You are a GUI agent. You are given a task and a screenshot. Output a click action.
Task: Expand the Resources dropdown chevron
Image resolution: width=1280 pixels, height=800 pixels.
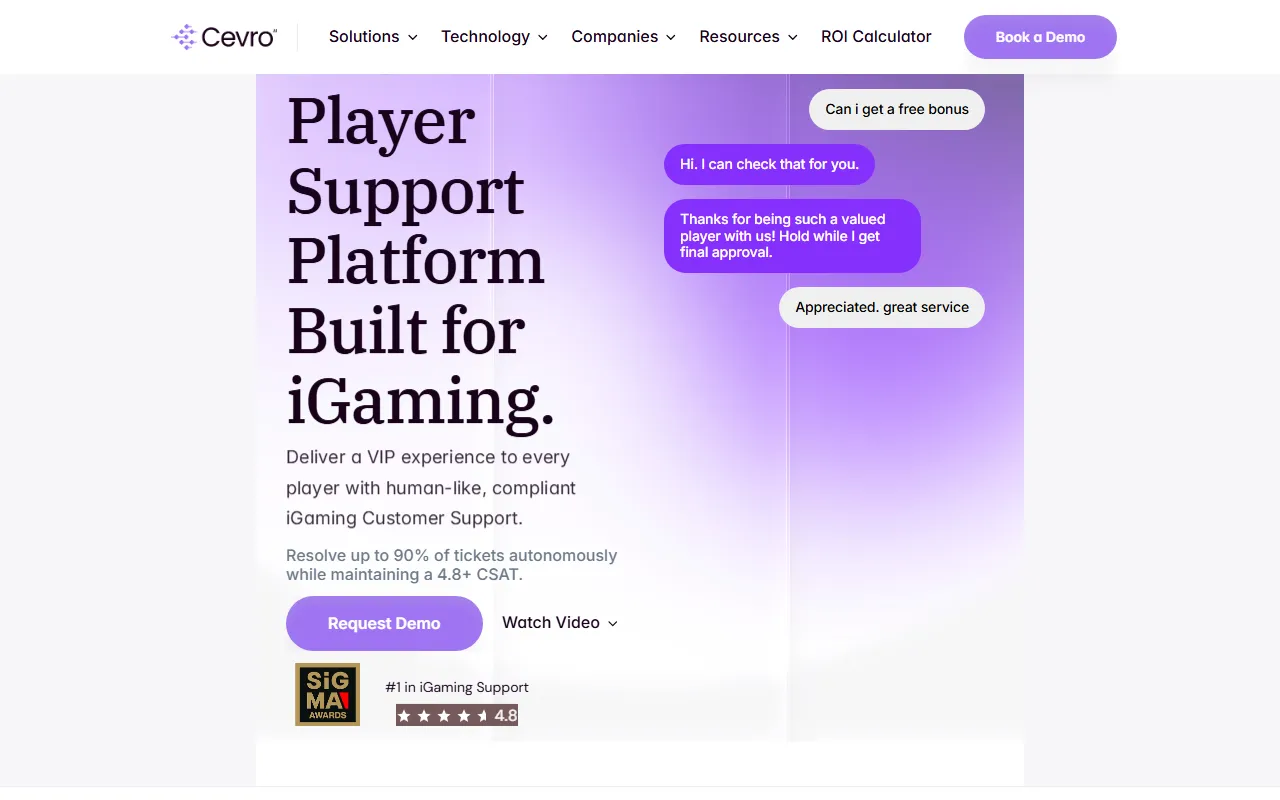point(793,37)
